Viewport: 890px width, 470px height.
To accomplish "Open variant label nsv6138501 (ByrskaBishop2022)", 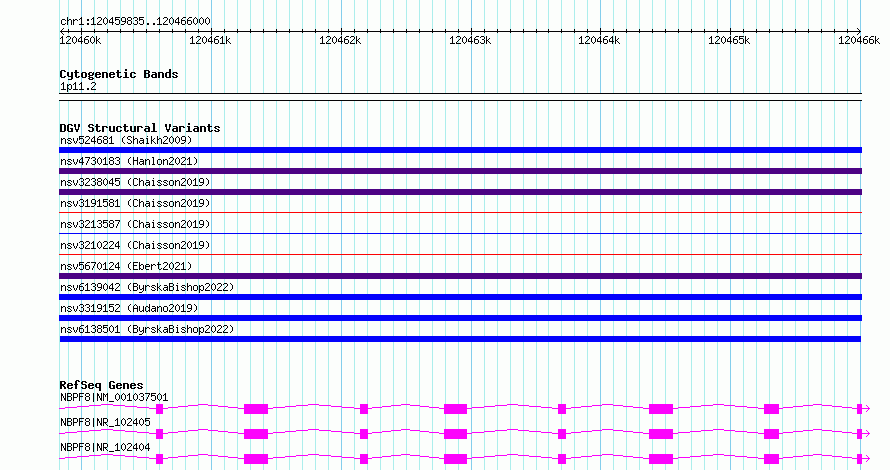I will point(147,329).
